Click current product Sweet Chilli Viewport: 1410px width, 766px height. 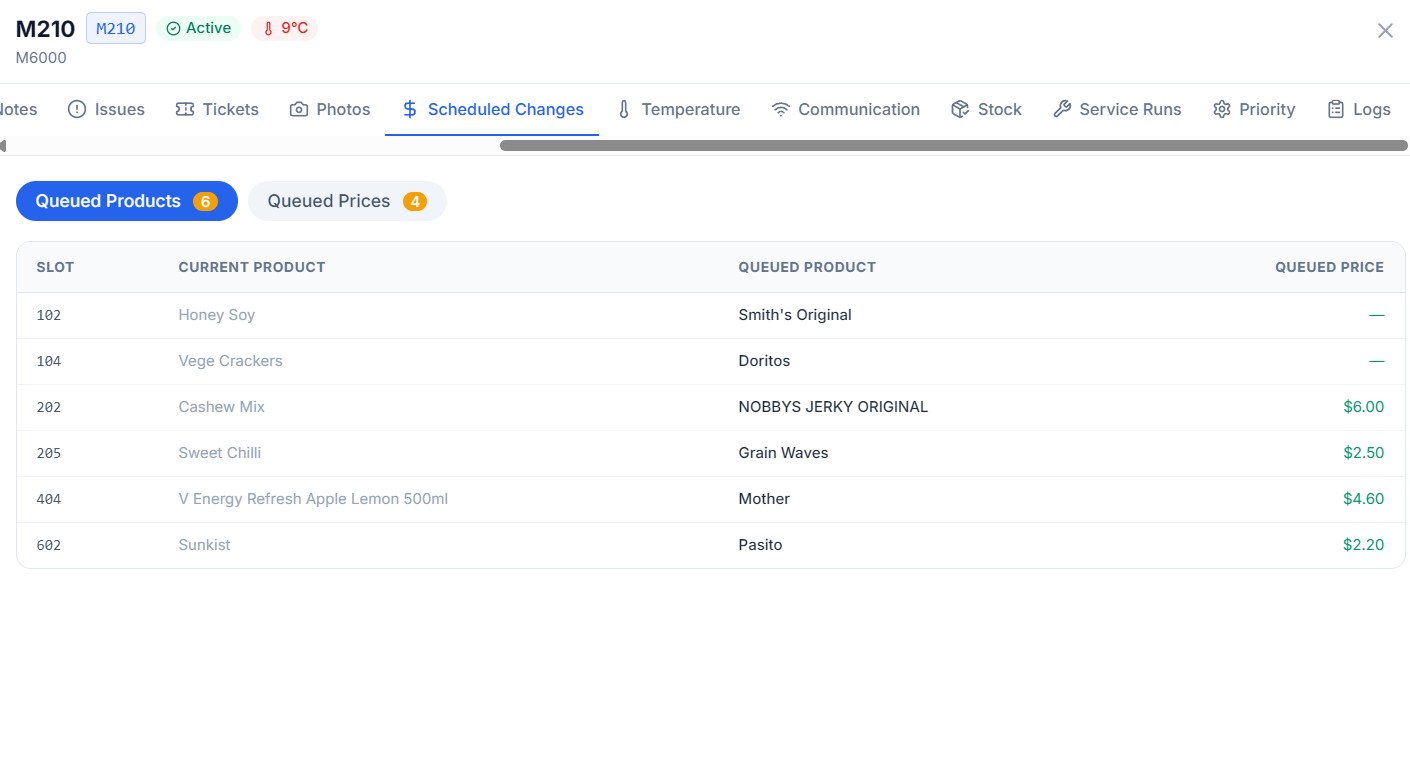[x=220, y=453]
